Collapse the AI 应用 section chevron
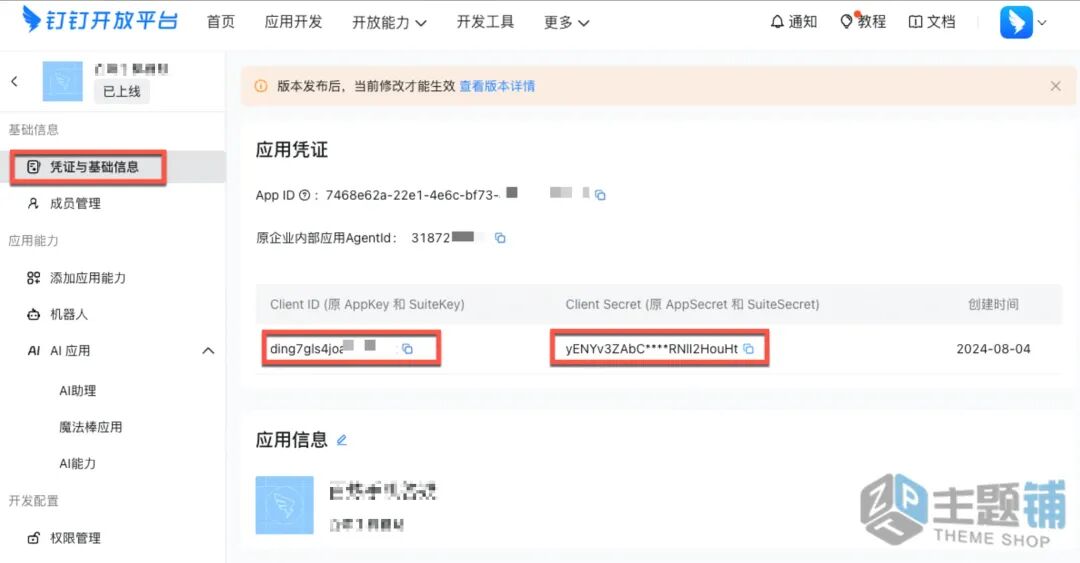 click(x=208, y=351)
